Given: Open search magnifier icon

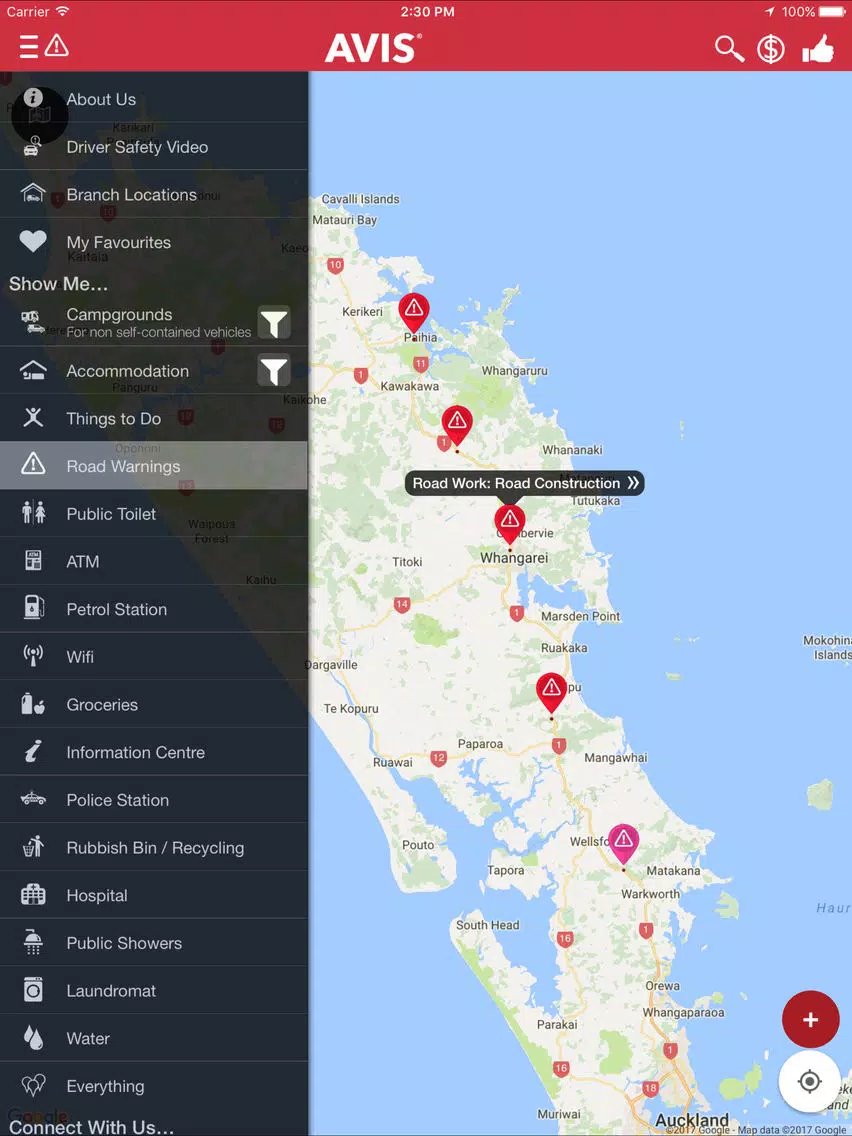Looking at the screenshot, I should [x=729, y=49].
